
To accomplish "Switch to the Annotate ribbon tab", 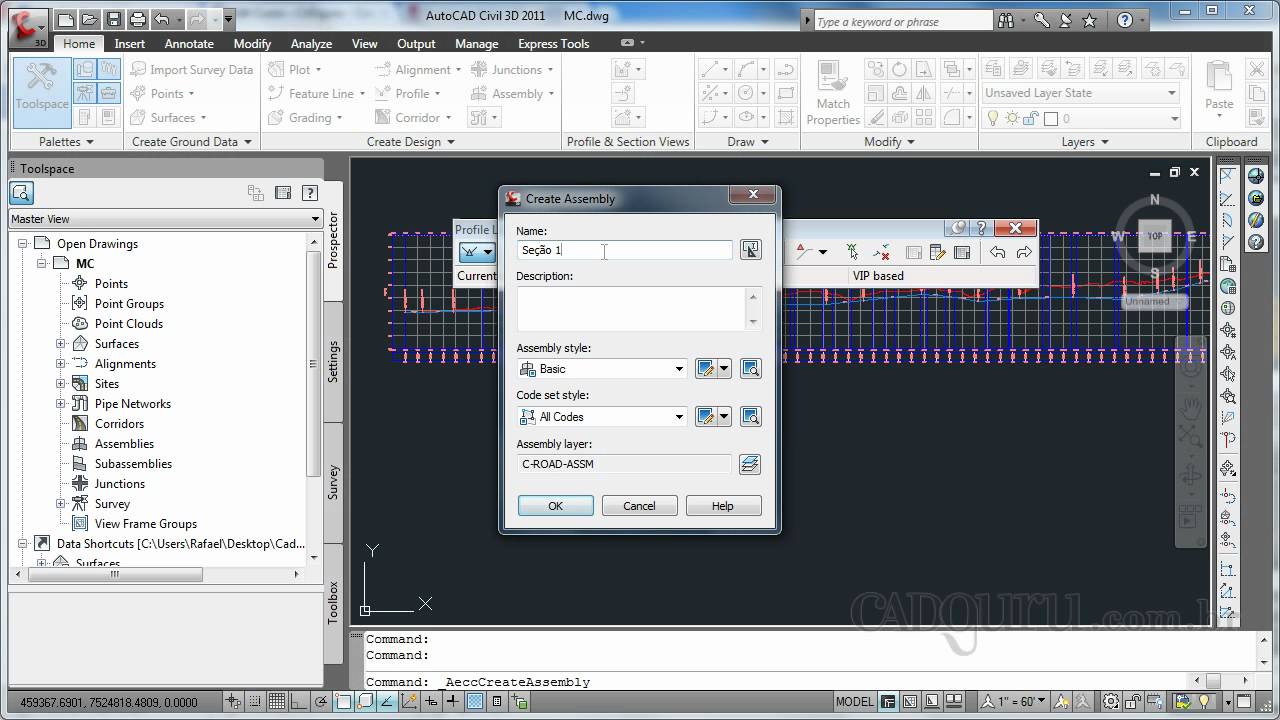I will 189,44.
